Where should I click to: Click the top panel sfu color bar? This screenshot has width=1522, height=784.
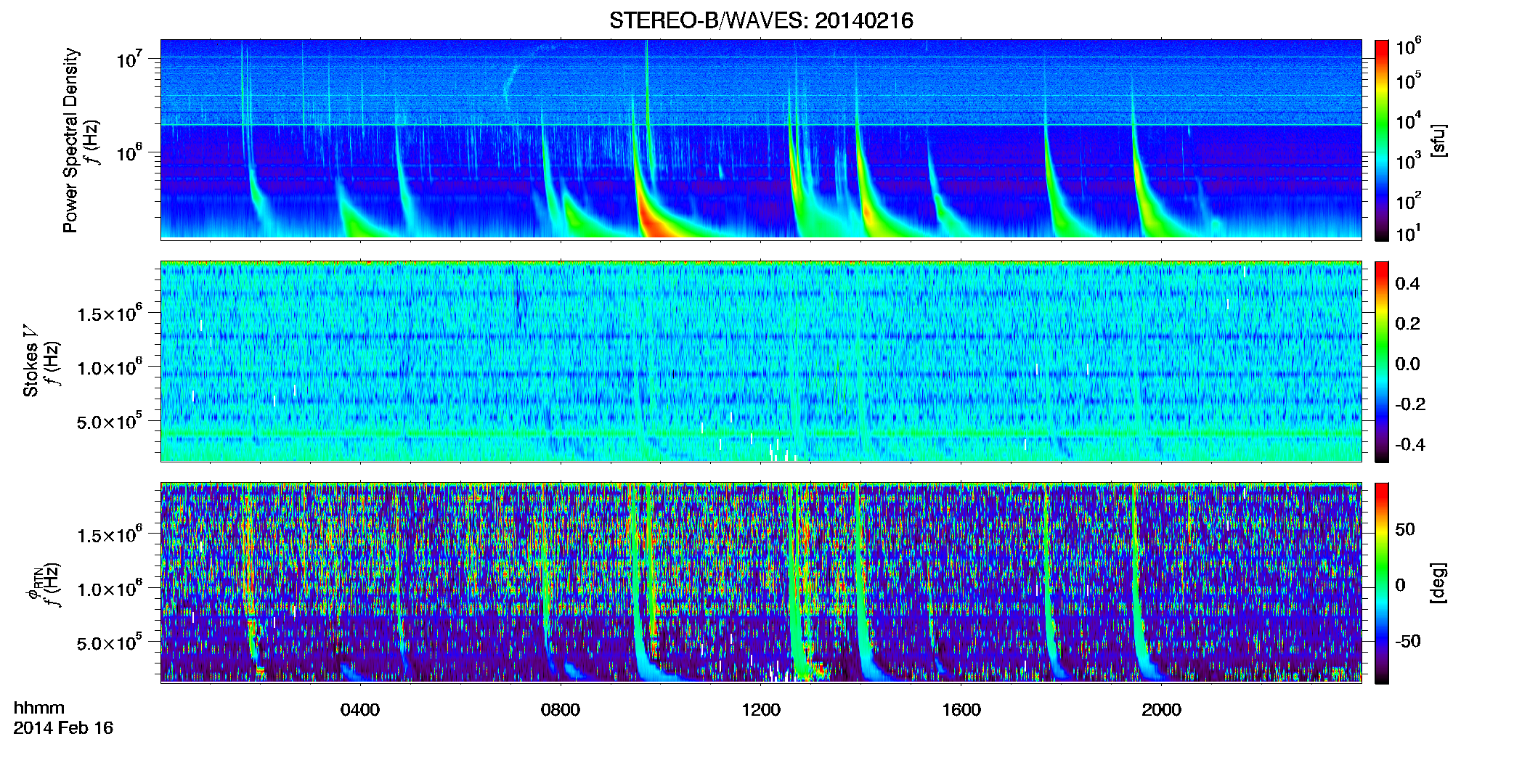(x=1381, y=140)
